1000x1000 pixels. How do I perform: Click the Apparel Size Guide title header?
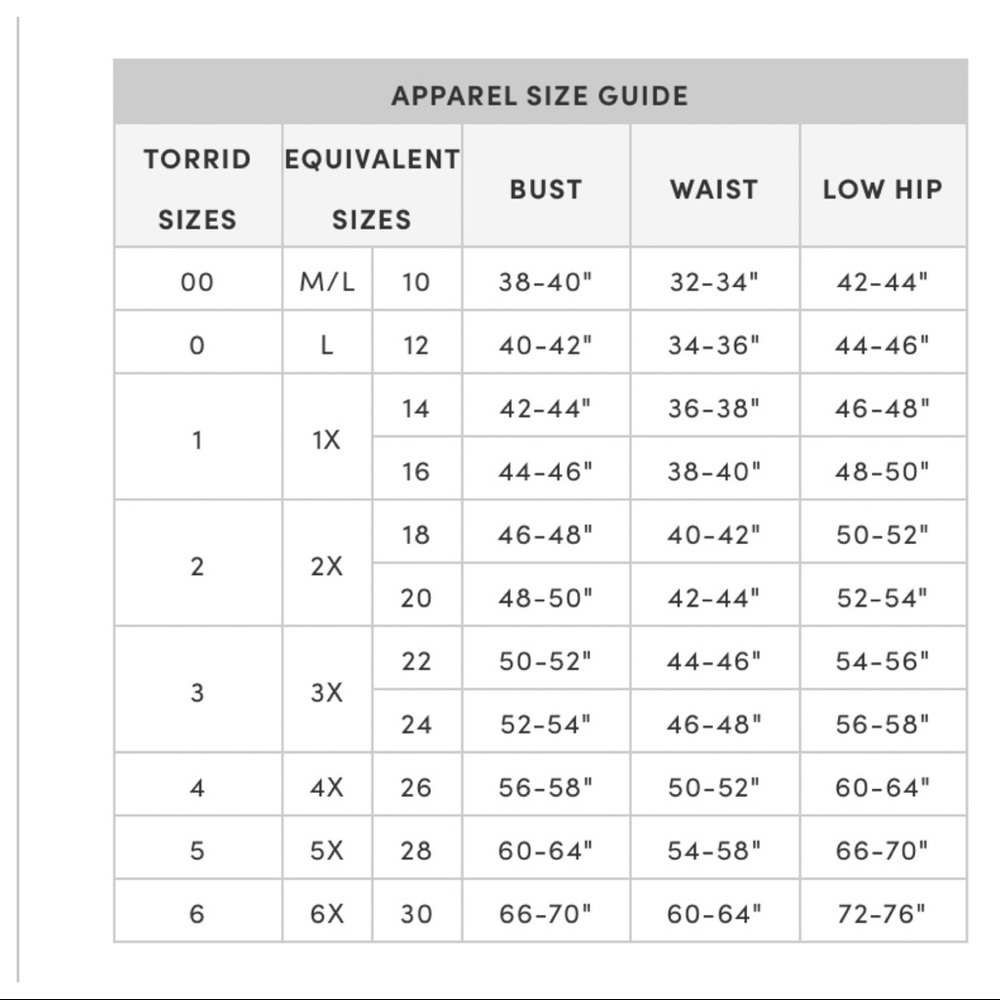click(540, 96)
